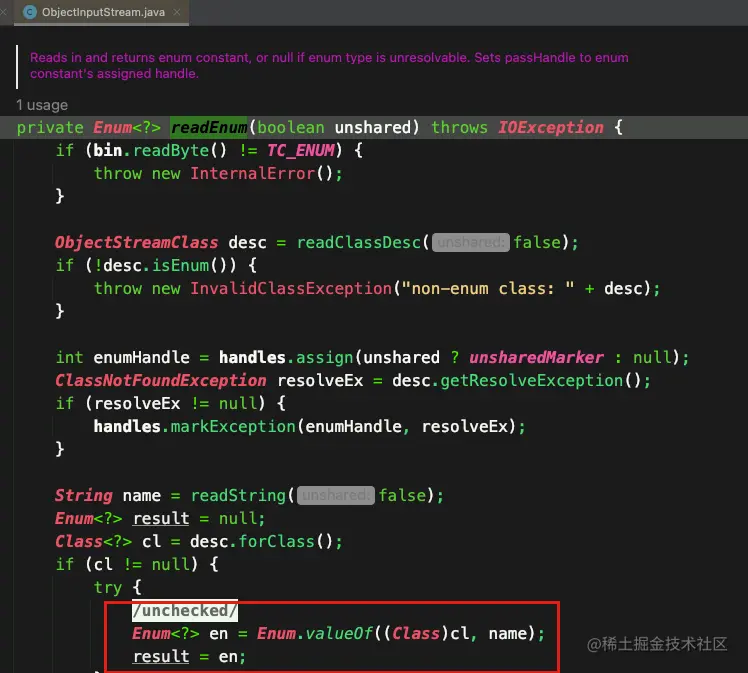Click 'unshared:' hint in readString call
This screenshot has width=748, height=673.
pyautogui.click(x=336, y=496)
